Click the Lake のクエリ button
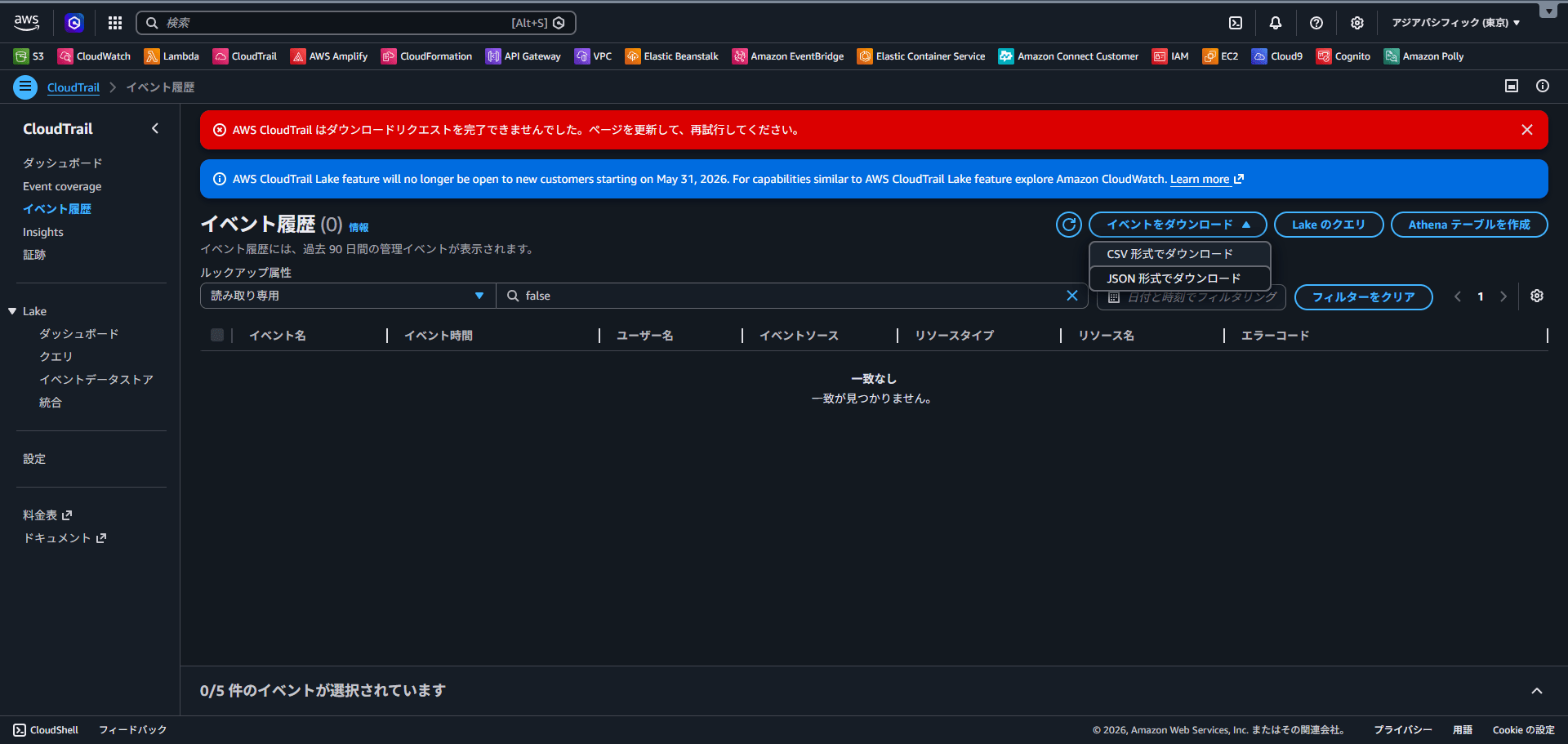Screen dimensions: 1568x744 (x=1329, y=225)
